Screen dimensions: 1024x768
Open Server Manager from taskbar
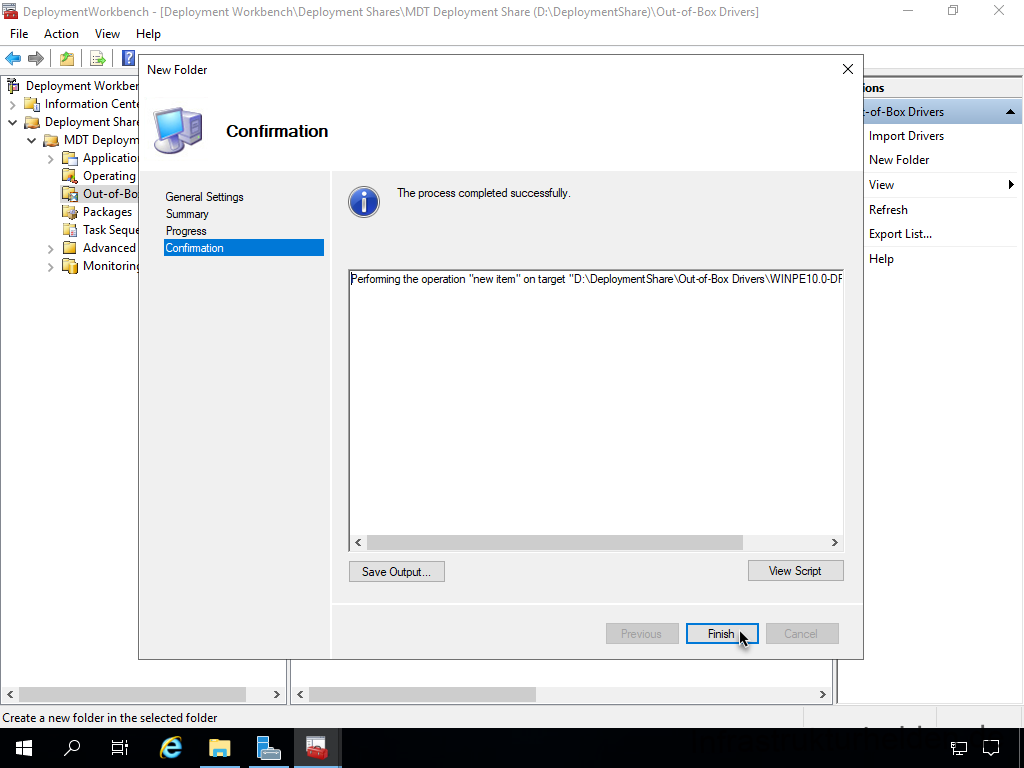pyautogui.click(x=268, y=748)
